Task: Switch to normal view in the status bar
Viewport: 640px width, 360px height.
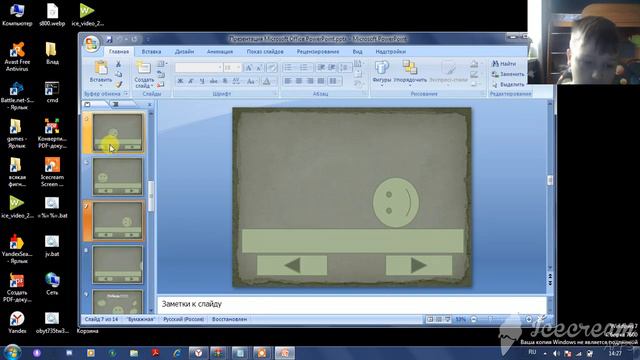Action: [x=430, y=319]
